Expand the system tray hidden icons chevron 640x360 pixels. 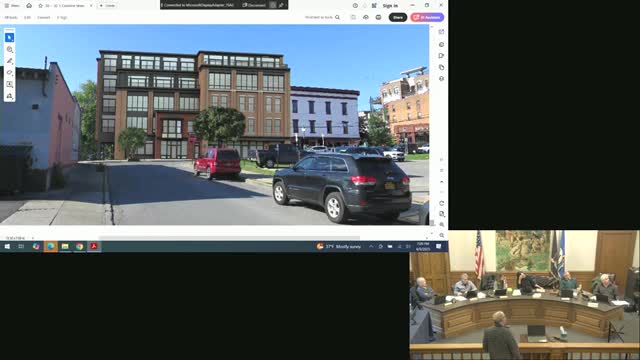(x=371, y=247)
